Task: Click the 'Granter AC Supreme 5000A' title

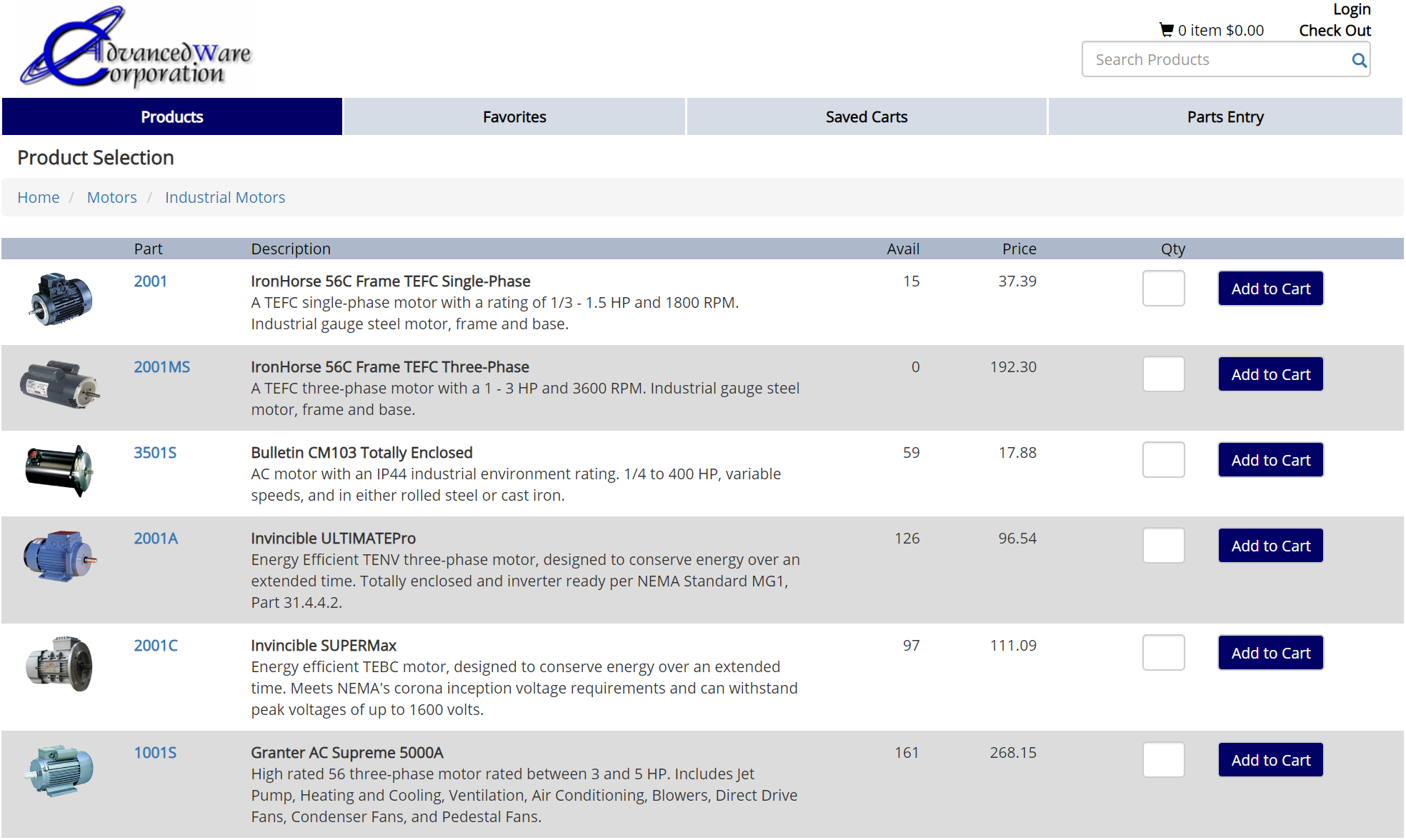Action: tap(347, 753)
